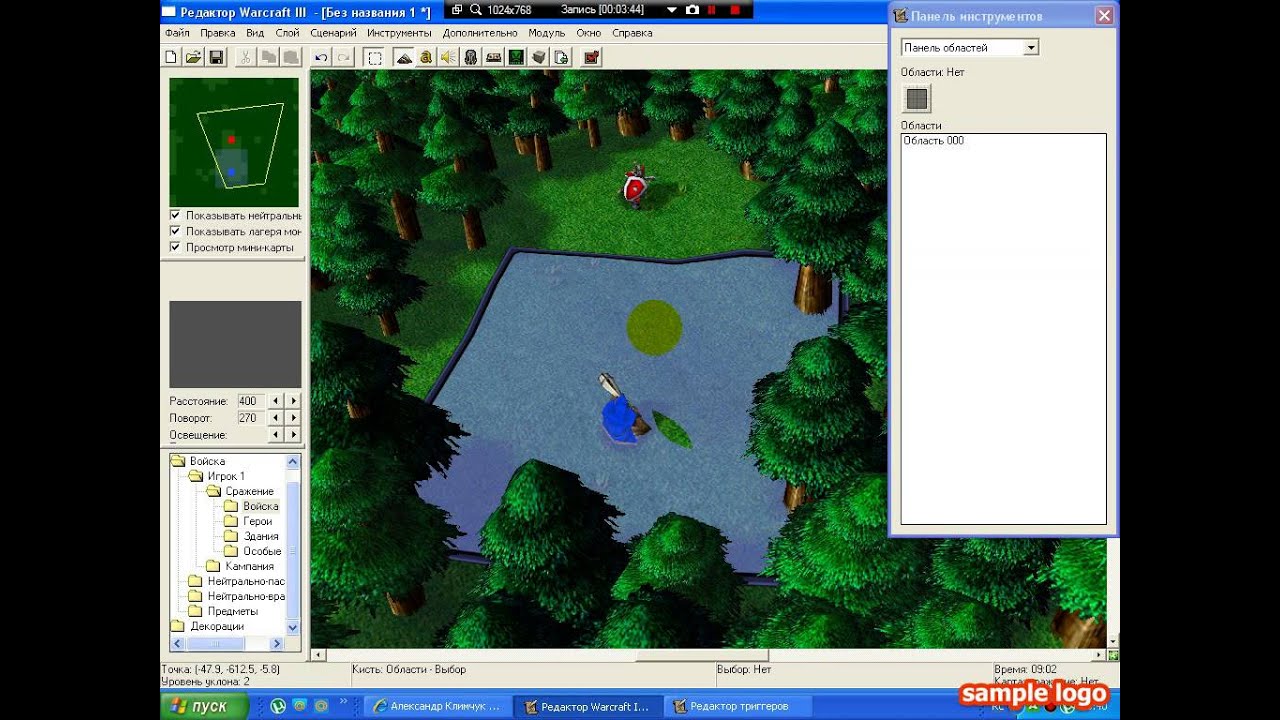This screenshot has height=720, width=1280.
Task: Open the Сценарий menu
Action: tap(333, 33)
